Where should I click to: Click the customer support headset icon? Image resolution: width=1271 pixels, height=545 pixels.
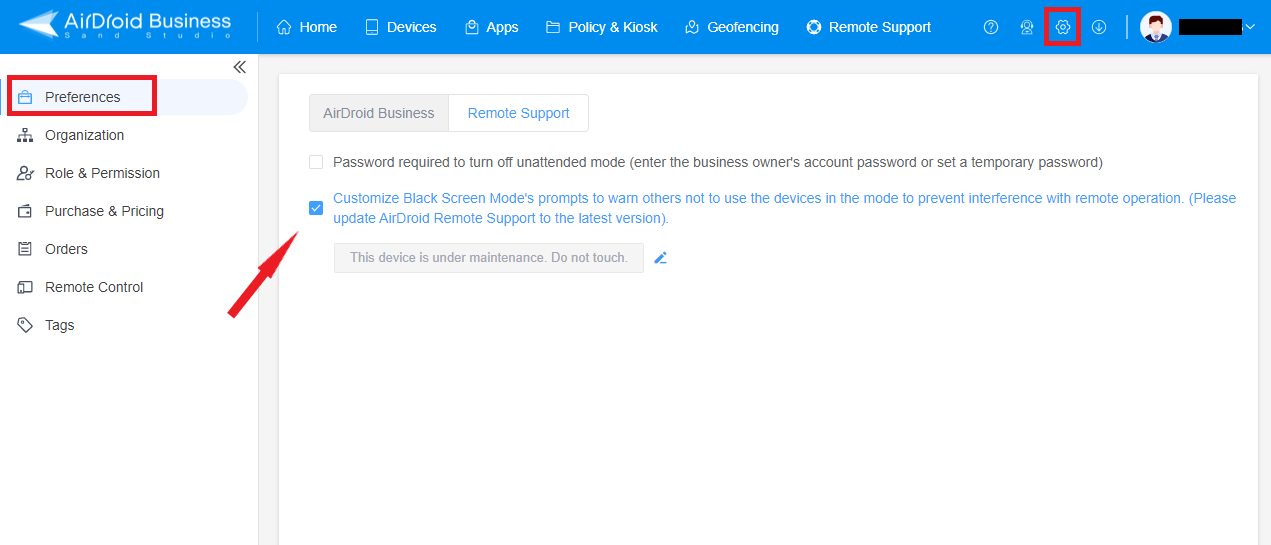[1027, 27]
